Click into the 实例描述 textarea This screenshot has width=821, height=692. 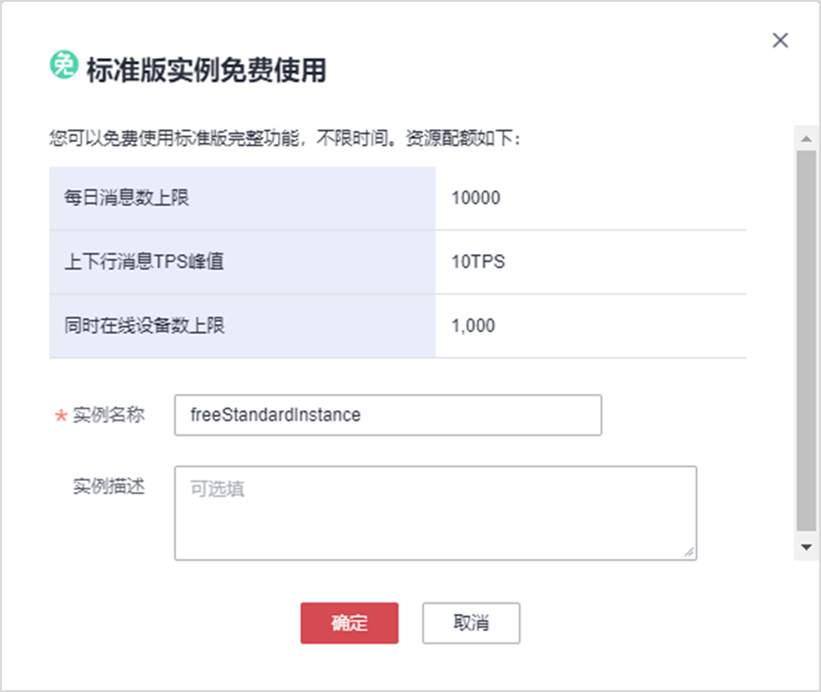tap(435, 513)
